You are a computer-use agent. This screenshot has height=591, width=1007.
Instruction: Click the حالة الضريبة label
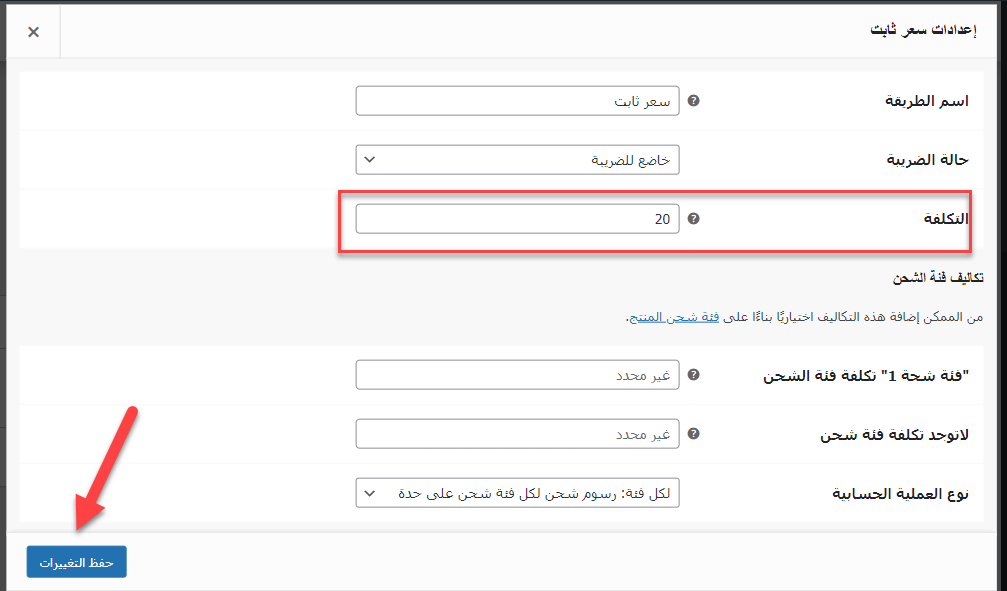(x=927, y=159)
